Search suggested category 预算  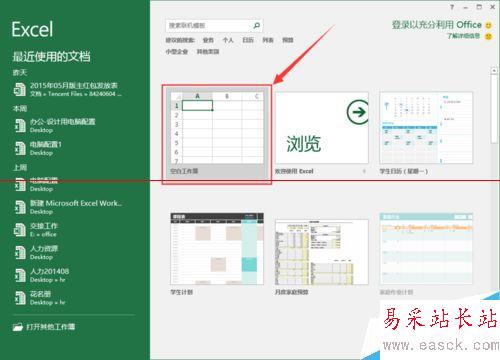point(288,40)
